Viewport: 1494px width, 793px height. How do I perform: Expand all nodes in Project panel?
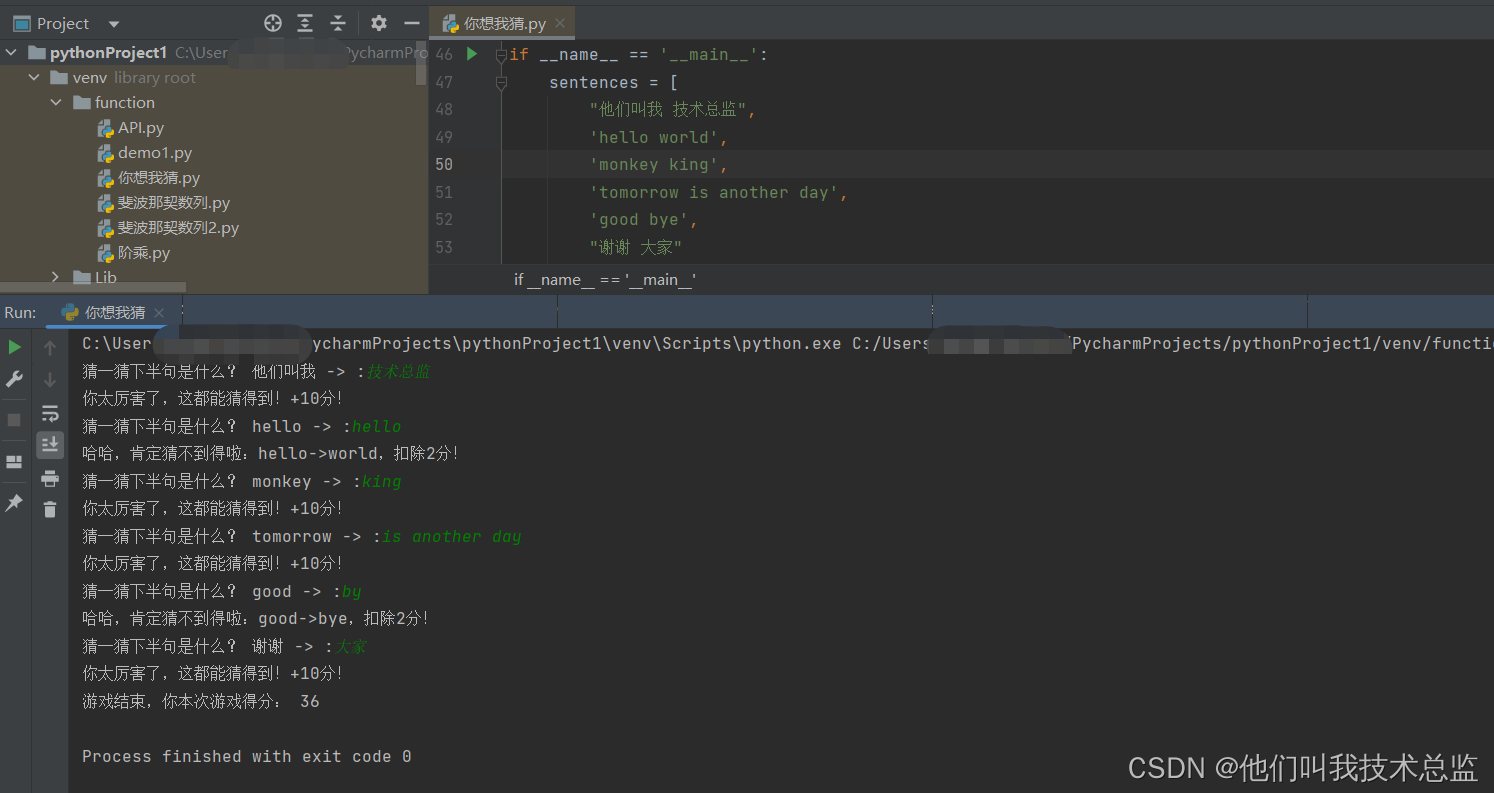305,23
